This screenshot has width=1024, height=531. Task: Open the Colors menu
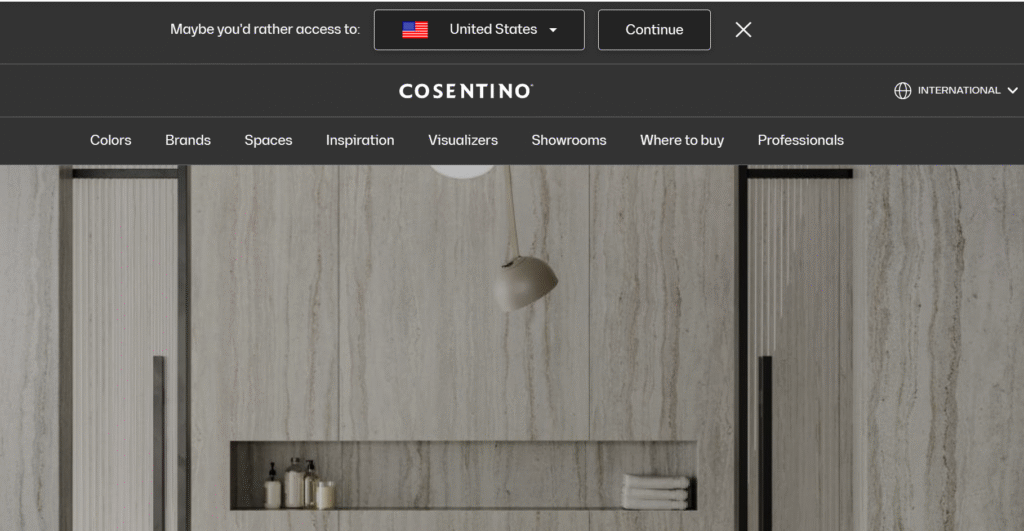[110, 140]
